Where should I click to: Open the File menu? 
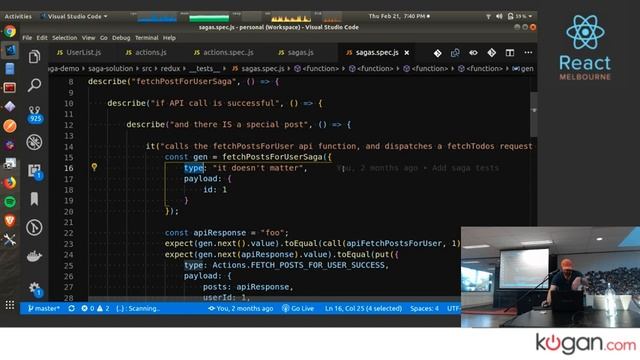(x=27, y=38)
